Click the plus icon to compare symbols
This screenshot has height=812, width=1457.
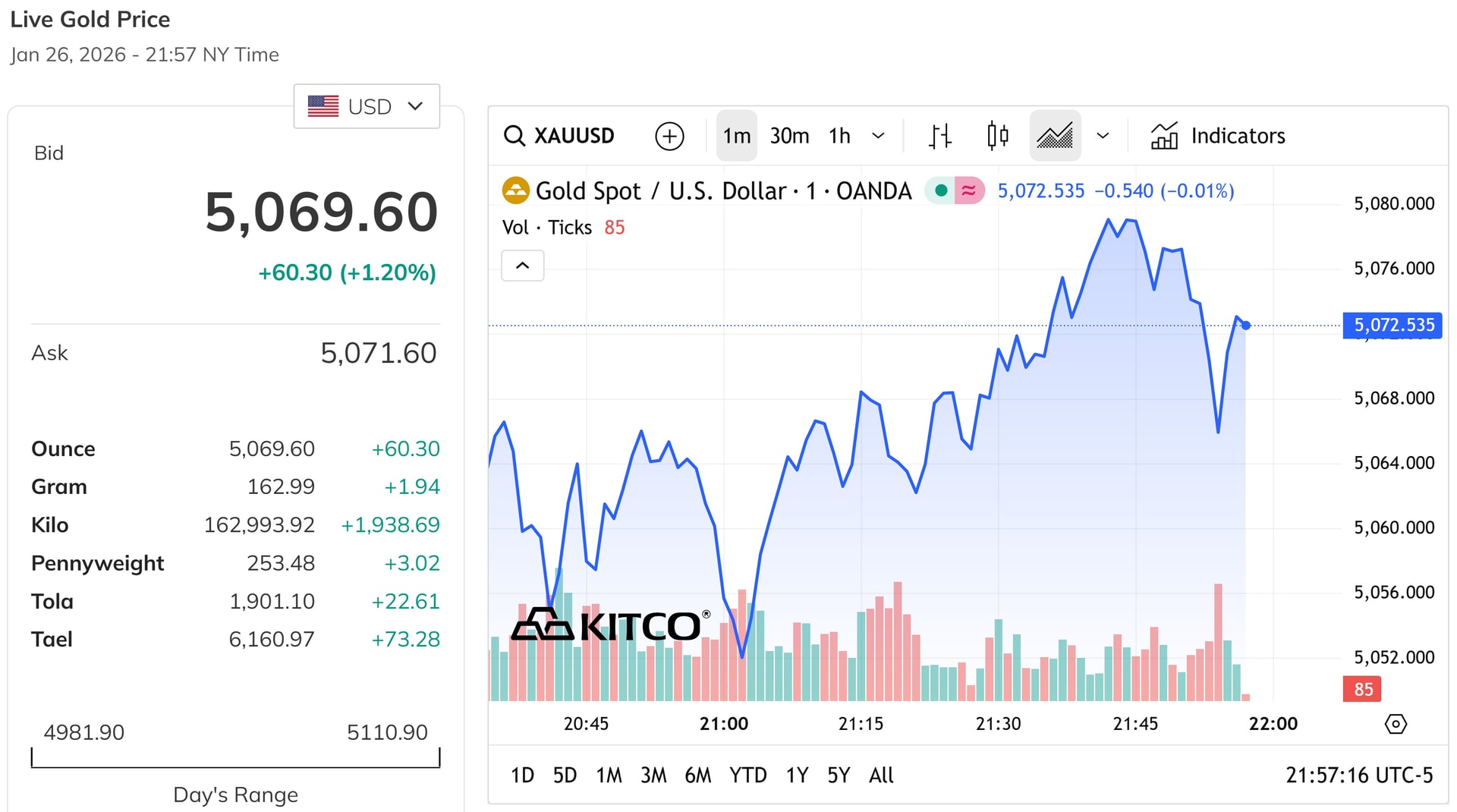[x=669, y=136]
